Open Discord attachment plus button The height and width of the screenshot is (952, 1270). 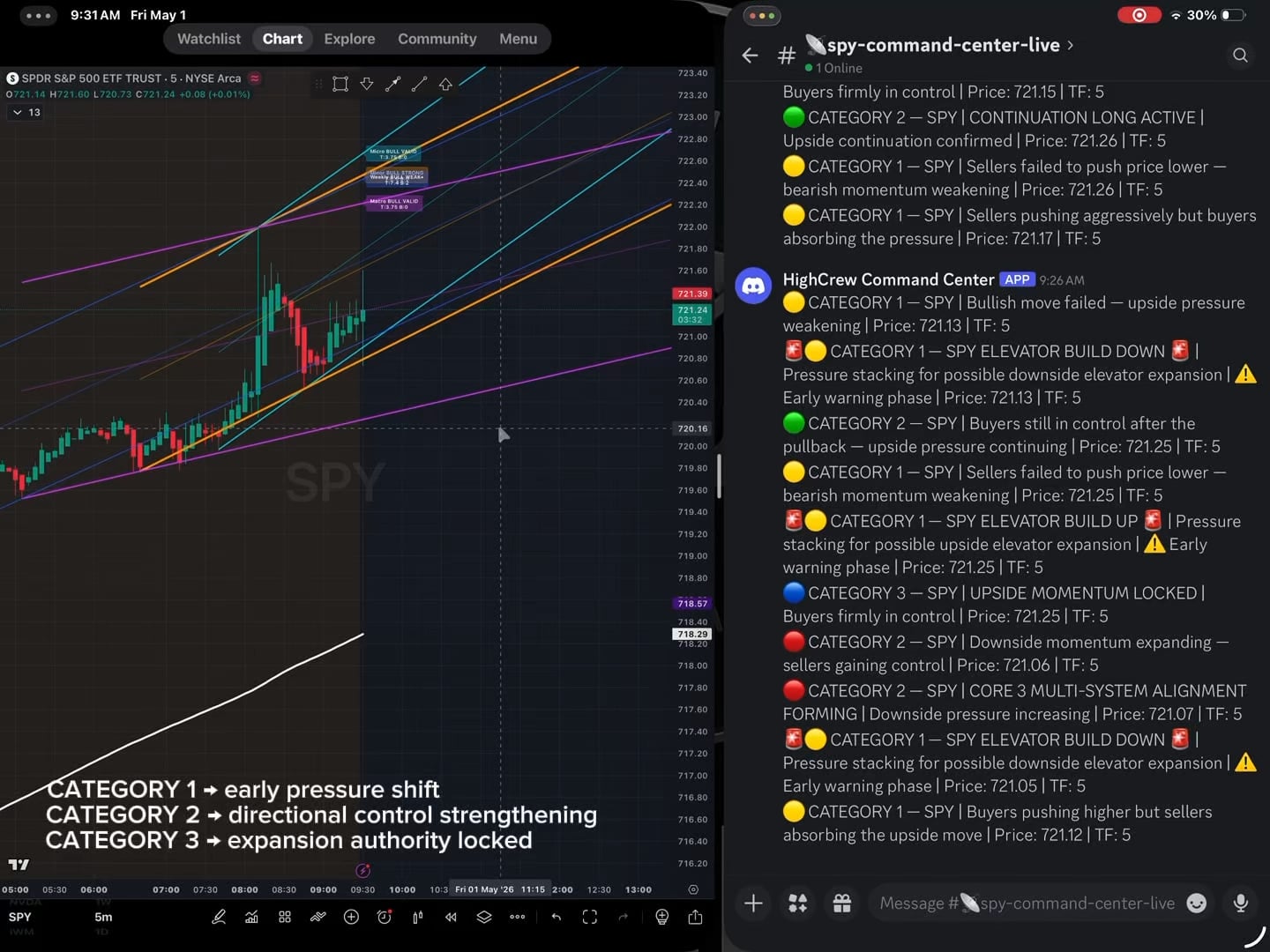coord(754,903)
